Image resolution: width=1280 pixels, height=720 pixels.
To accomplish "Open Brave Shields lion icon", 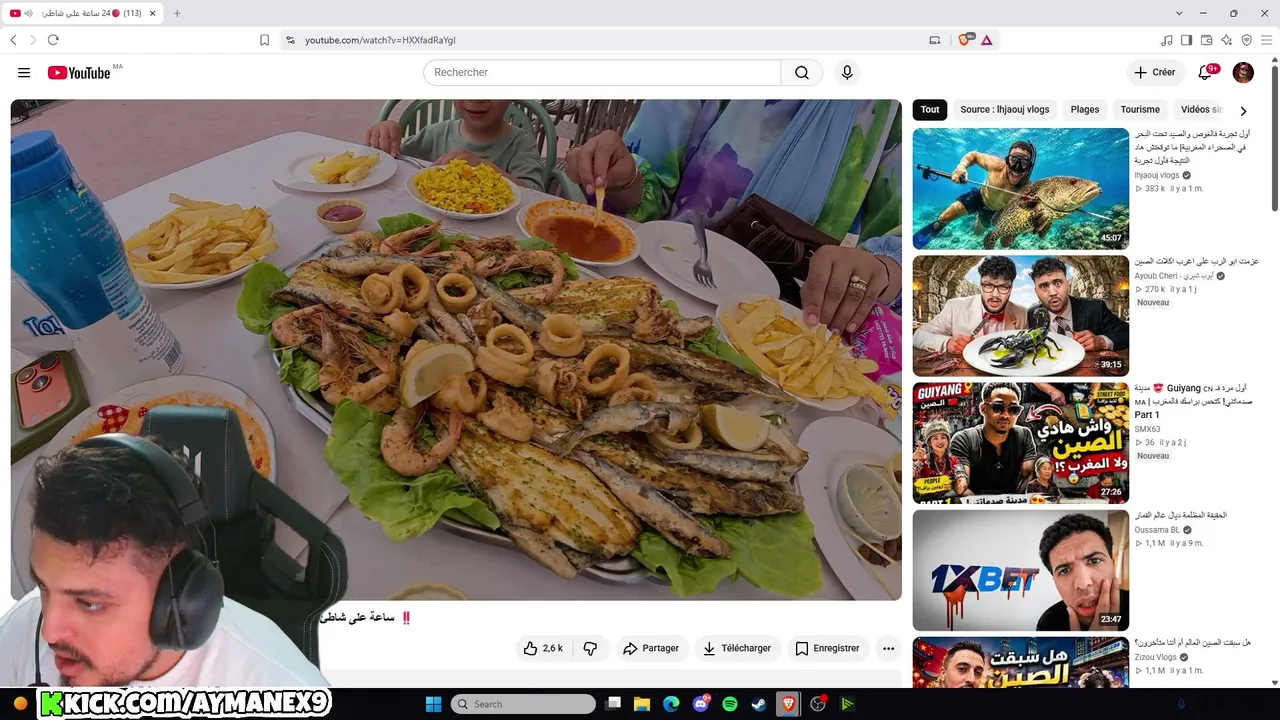I will tap(965, 40).
